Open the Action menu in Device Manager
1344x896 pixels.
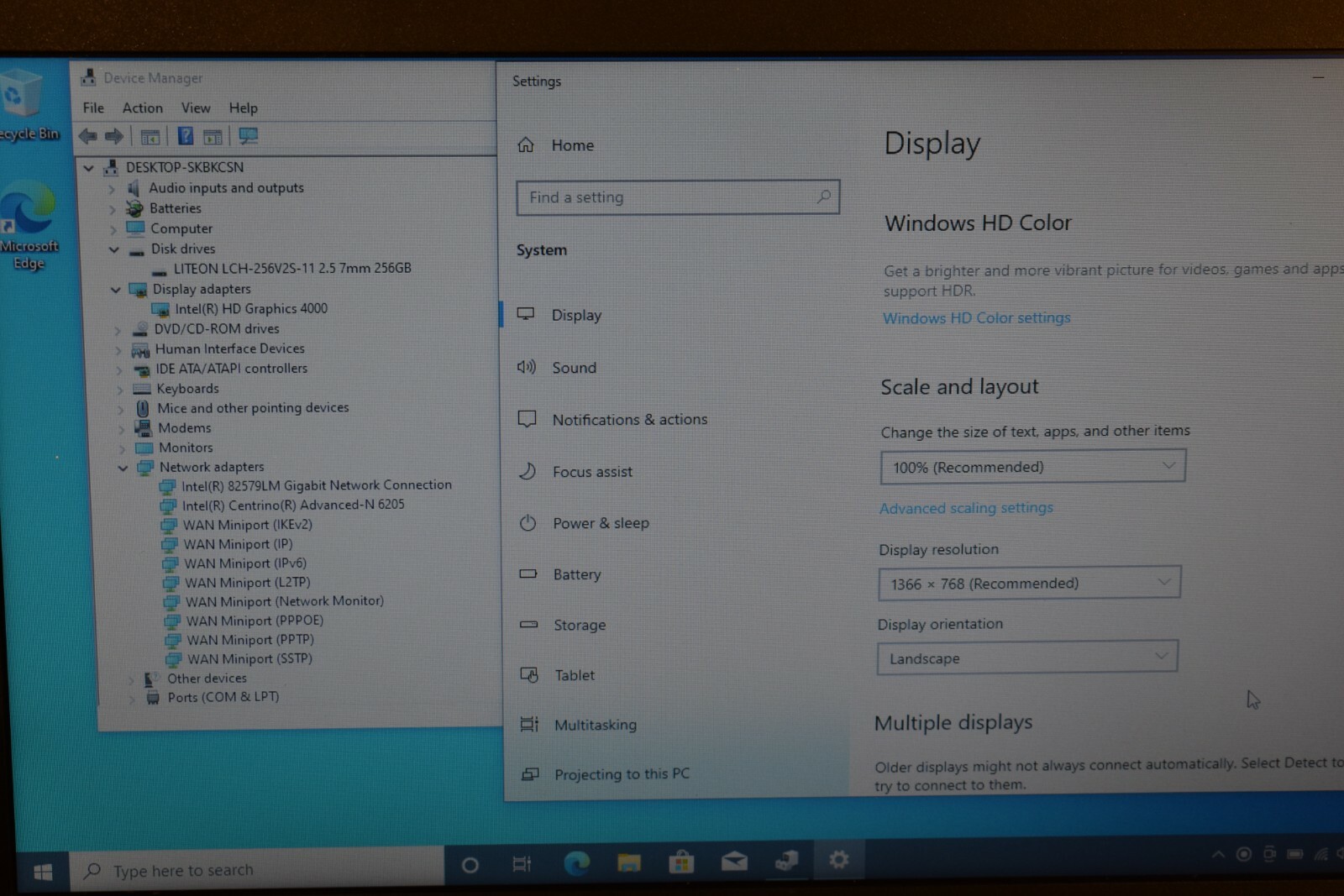(143, 107)
